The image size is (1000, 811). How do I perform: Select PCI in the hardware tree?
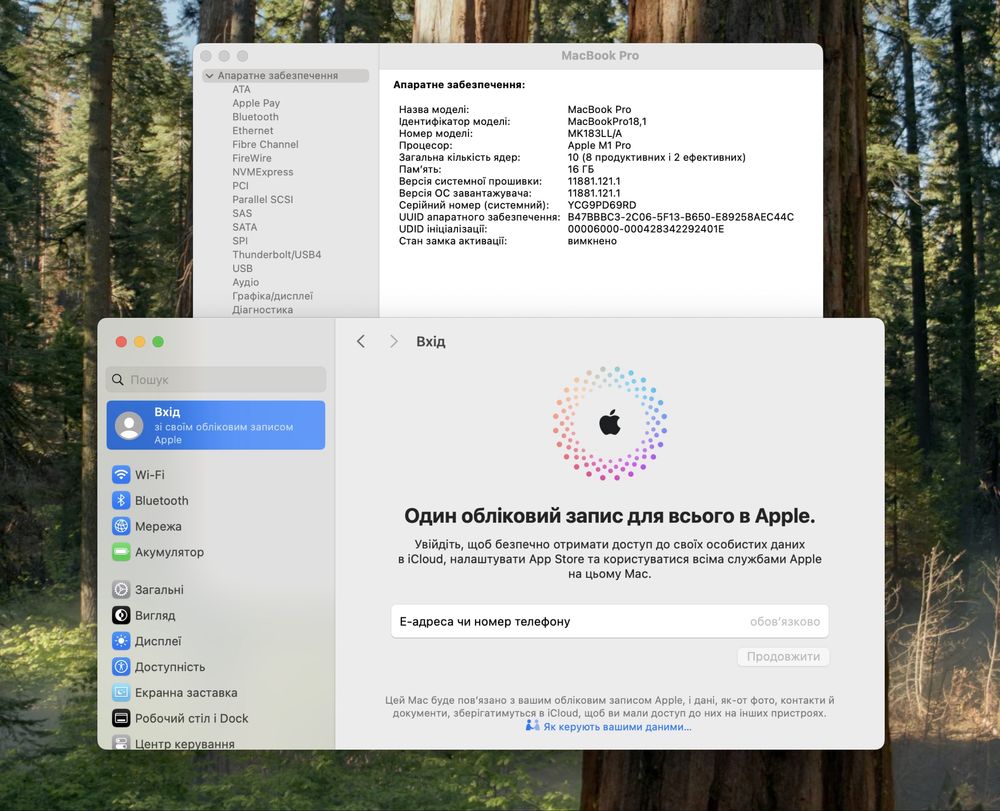pos(240,186)
